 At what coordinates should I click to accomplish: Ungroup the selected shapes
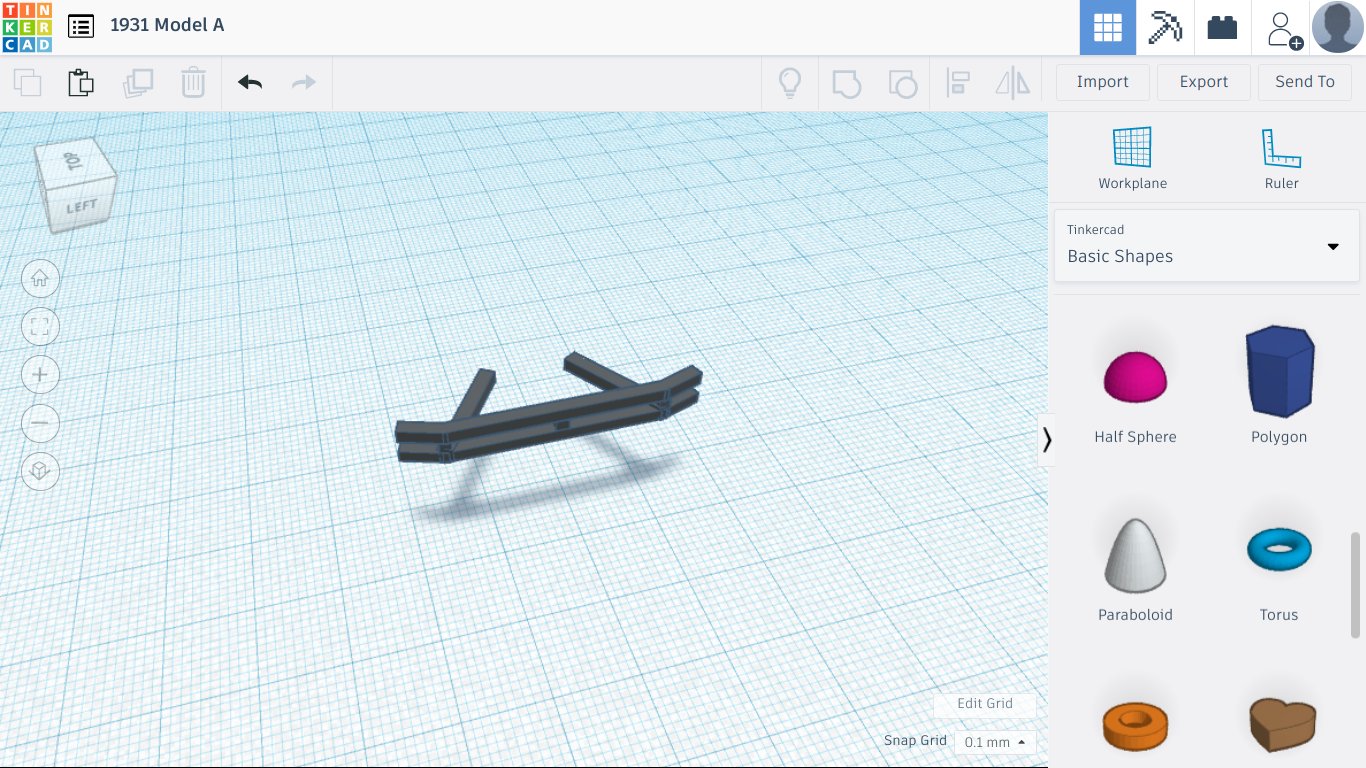(902, 83)
